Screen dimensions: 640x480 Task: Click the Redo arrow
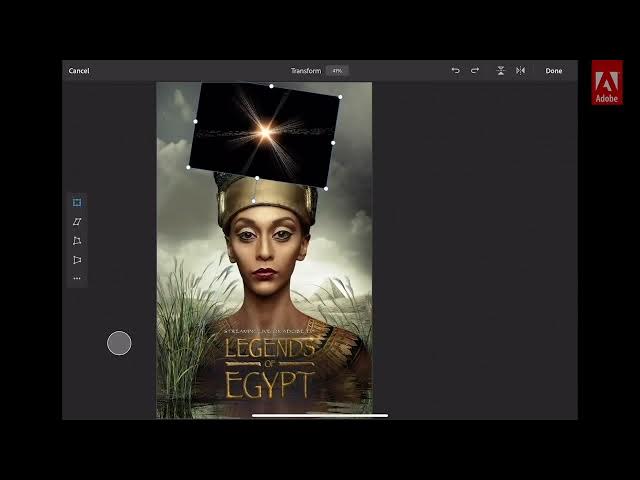pos(475,71)
